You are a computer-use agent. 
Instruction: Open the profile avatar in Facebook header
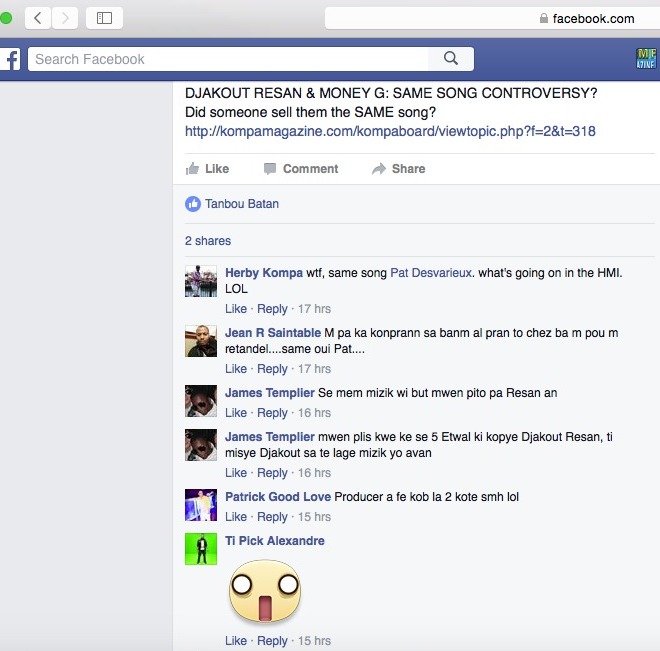coord(646,58)
